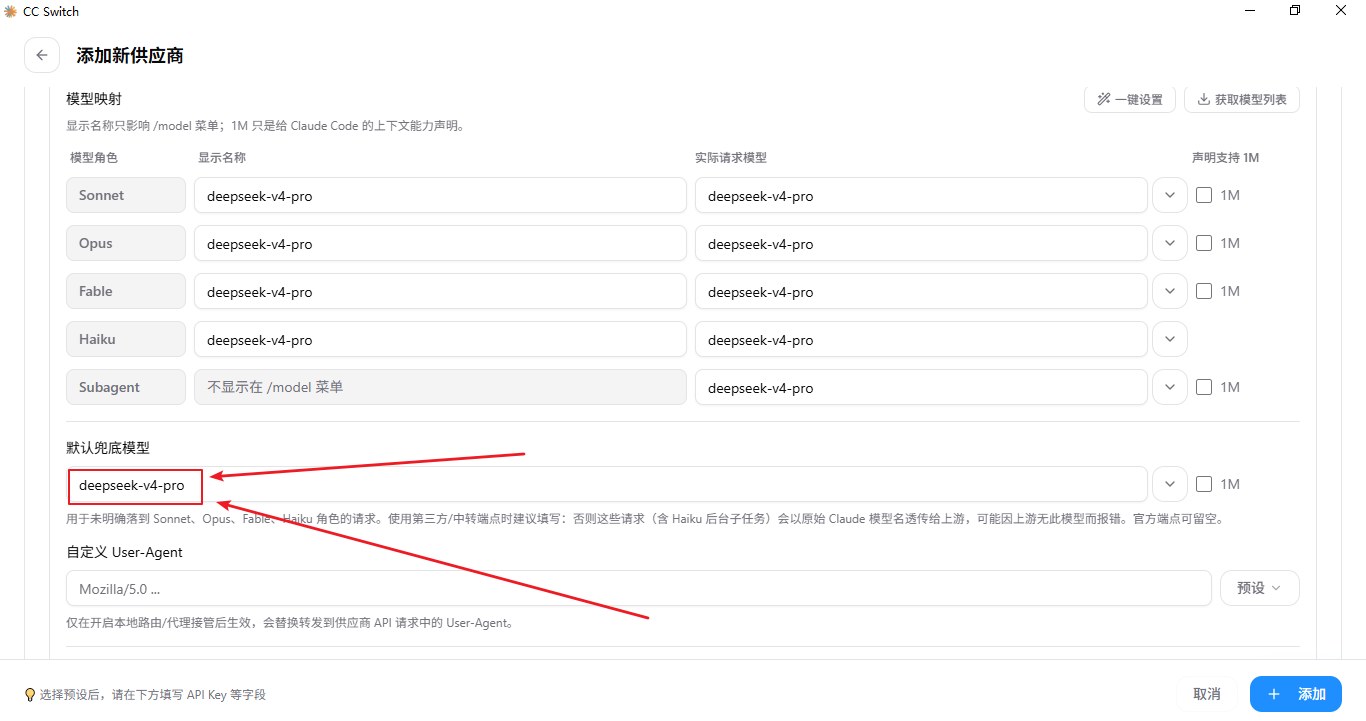The width and height of the screenshot is (1366, 721).
Task: Click the 声明支持 1M column header
Action: tap(1225, 158)
